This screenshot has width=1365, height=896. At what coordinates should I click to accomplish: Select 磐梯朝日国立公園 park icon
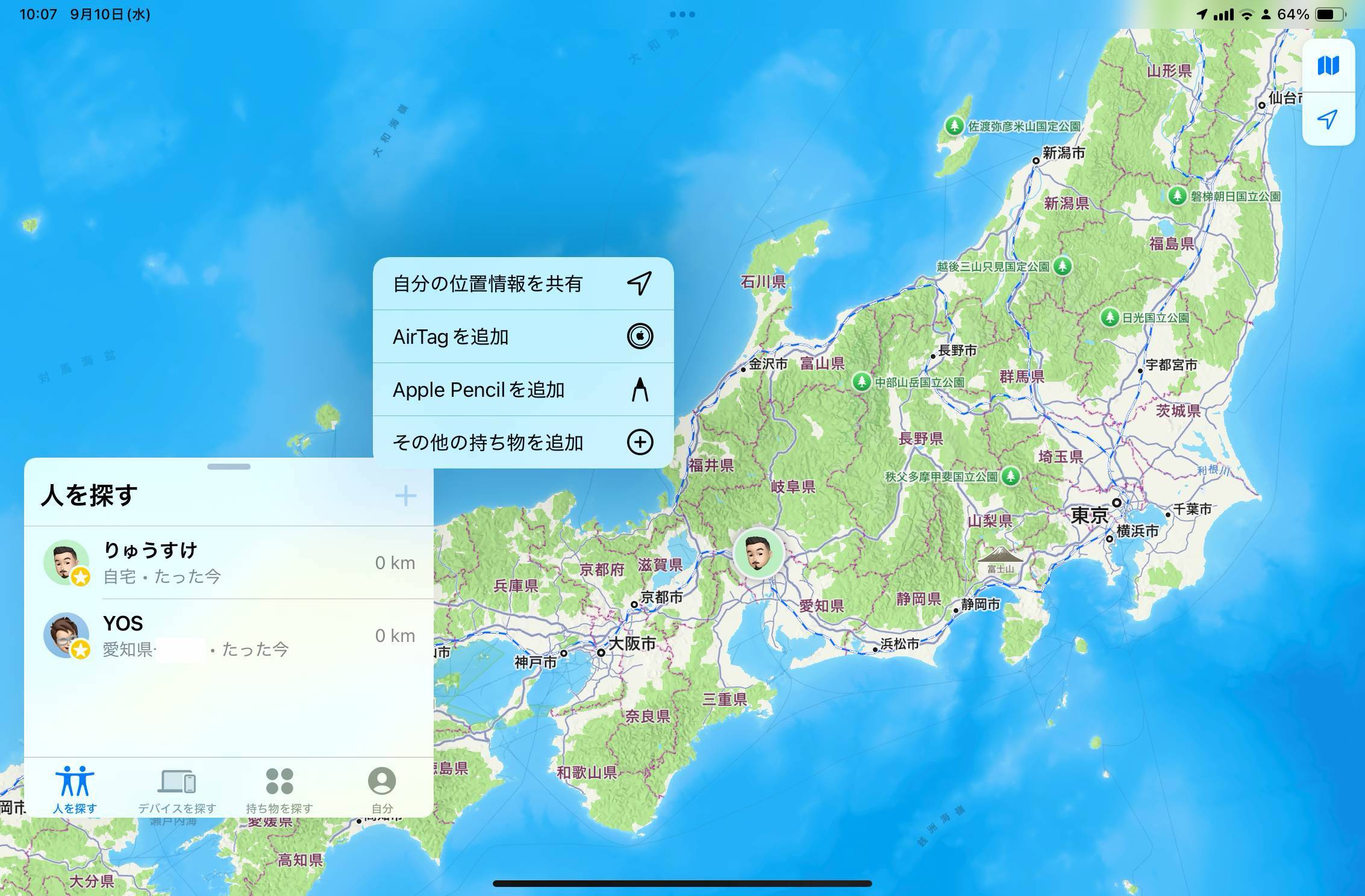[1177, 196]
